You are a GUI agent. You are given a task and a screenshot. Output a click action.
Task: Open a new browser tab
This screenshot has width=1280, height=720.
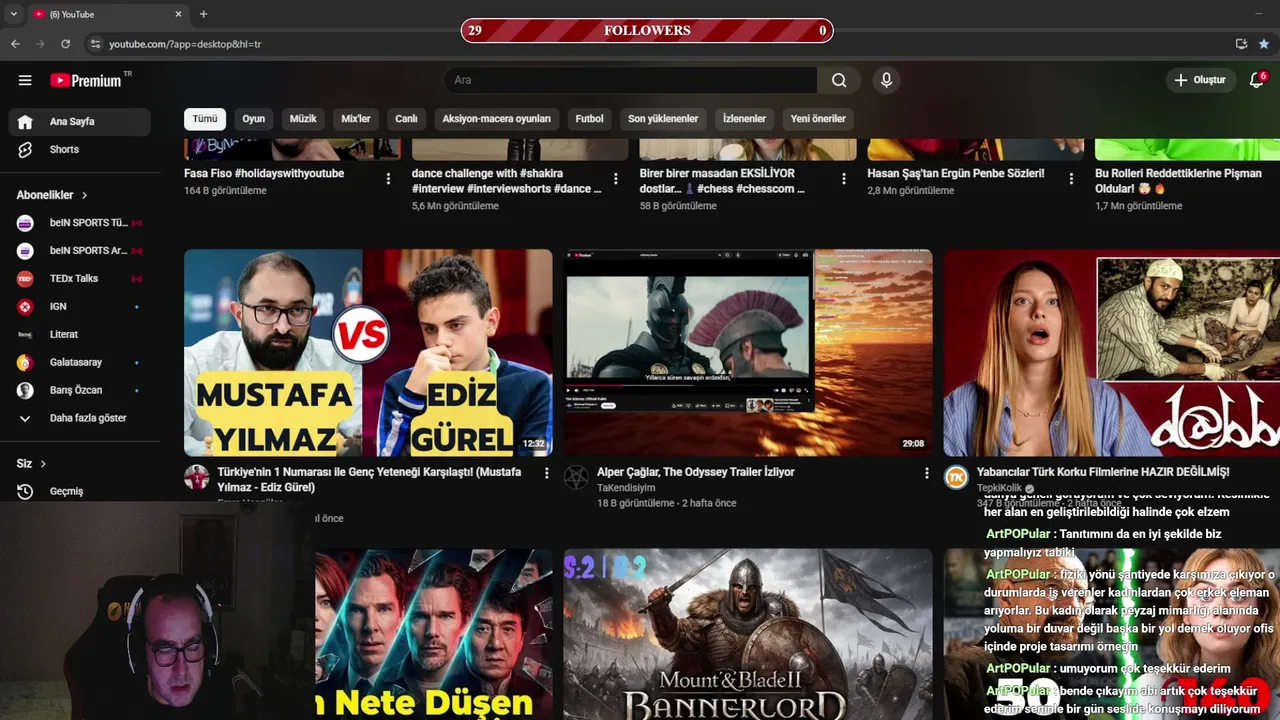203,14
